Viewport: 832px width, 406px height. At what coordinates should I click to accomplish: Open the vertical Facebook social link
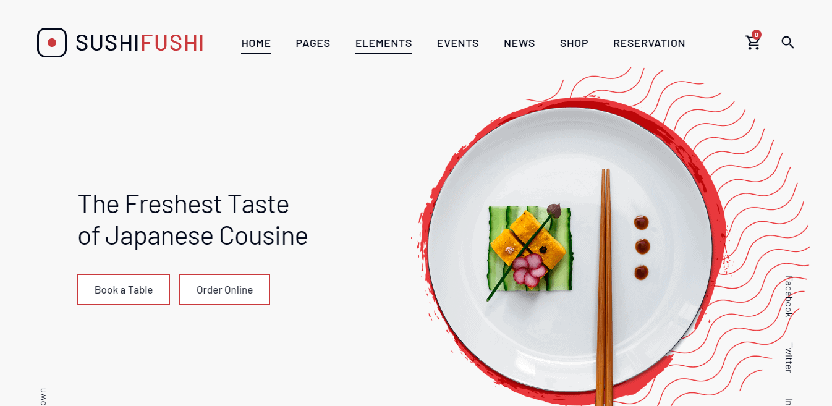pyautogui.click(x=788, y=296)
